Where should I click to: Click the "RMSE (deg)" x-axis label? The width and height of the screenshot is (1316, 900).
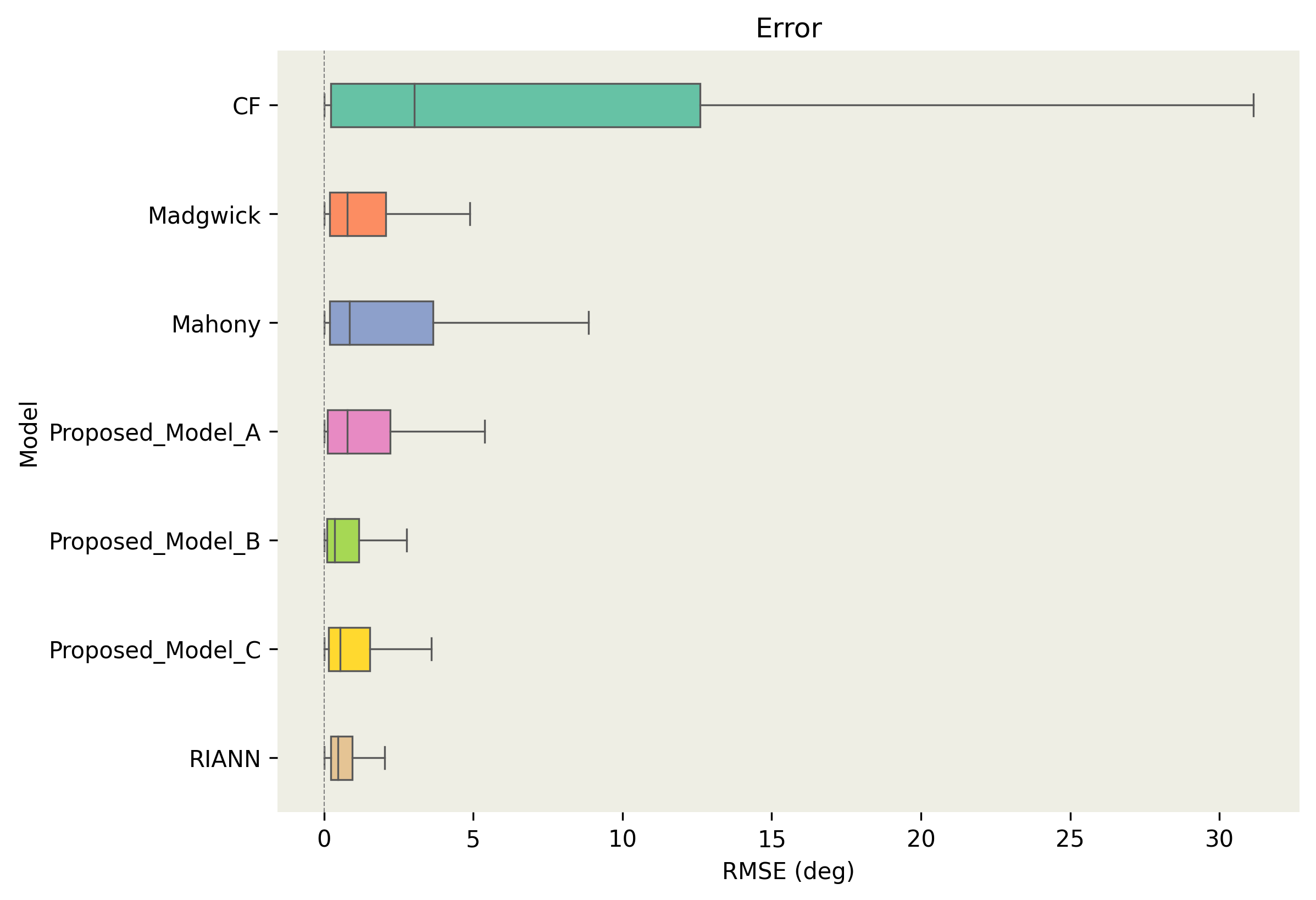coord(789,871)
